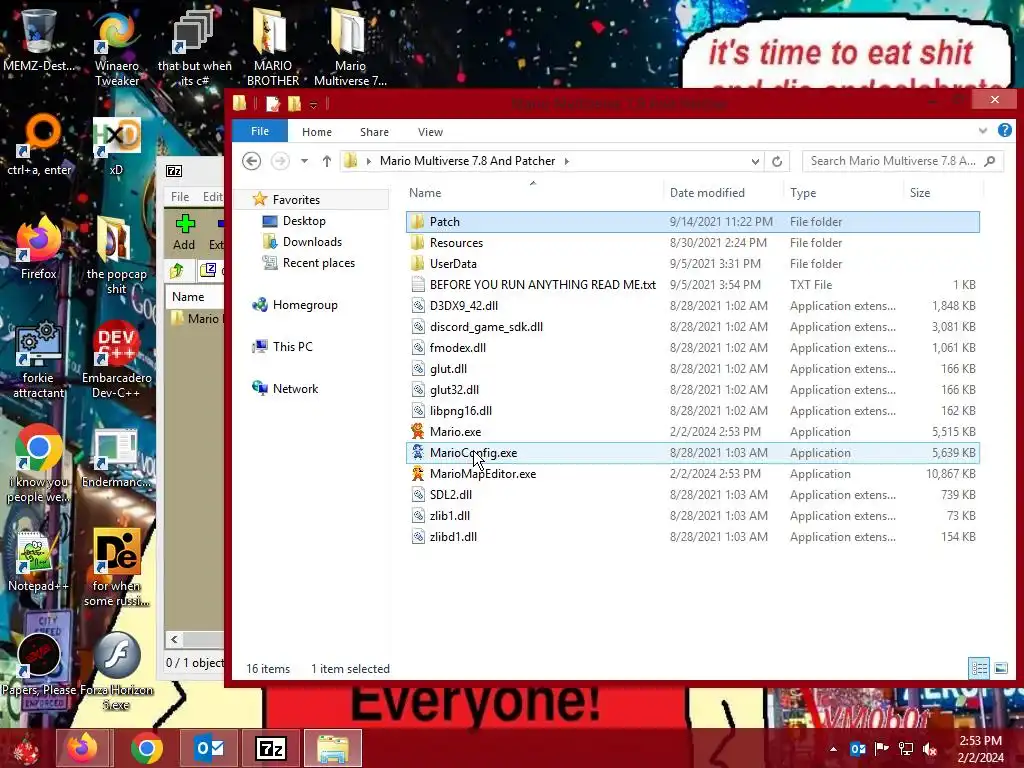Open 'that but when its c#' shortcut
The width and height of the screenshot is (1024, 768).
[194, 46]
